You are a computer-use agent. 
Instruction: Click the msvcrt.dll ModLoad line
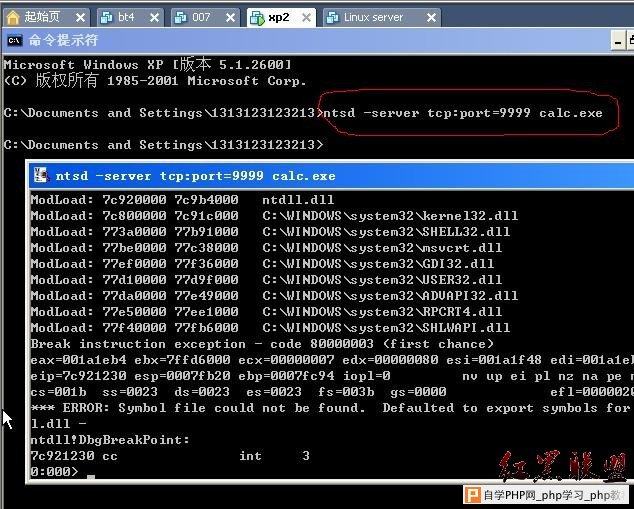click(266, 247)
